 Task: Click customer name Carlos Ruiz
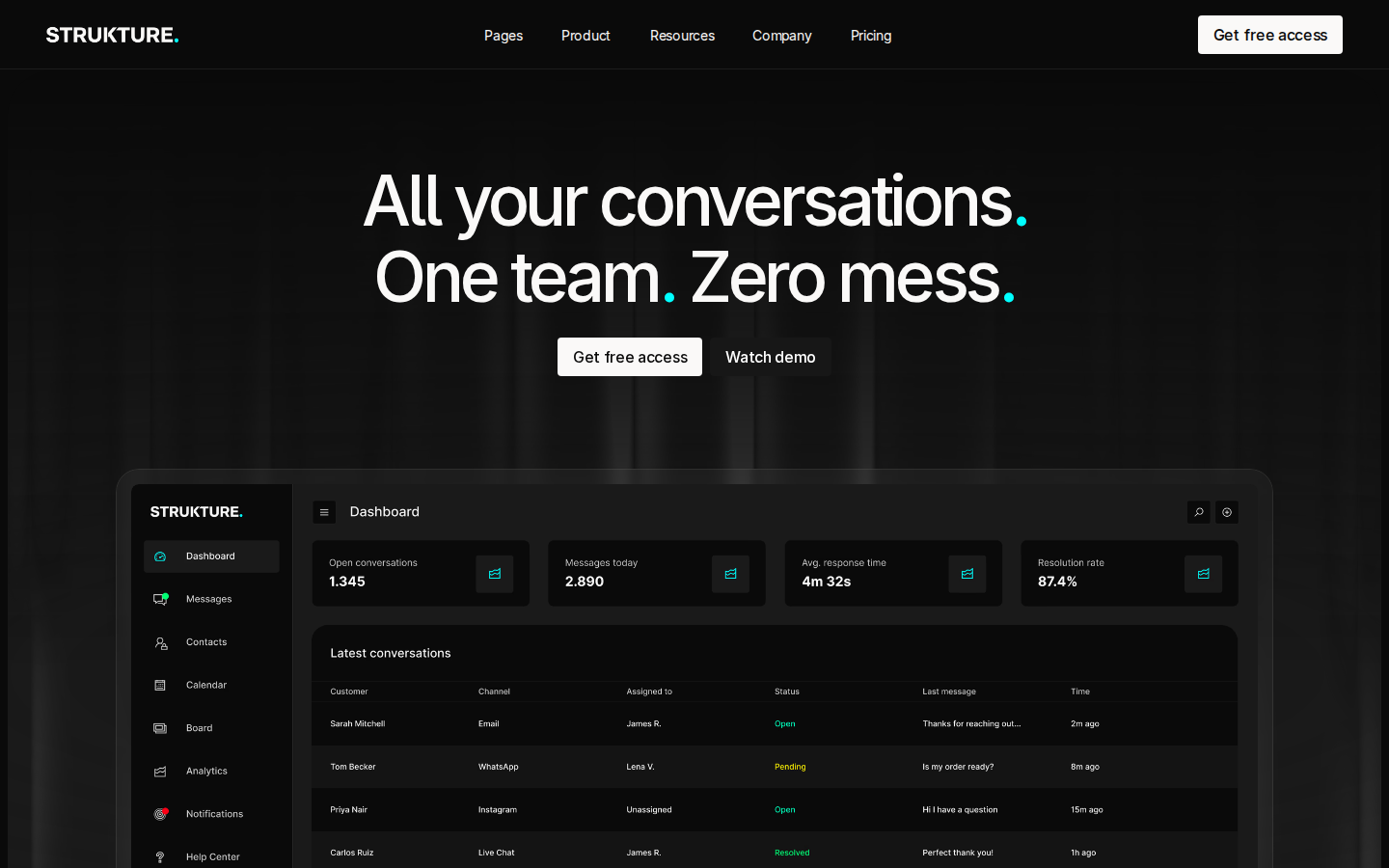[x=352, y=853]
